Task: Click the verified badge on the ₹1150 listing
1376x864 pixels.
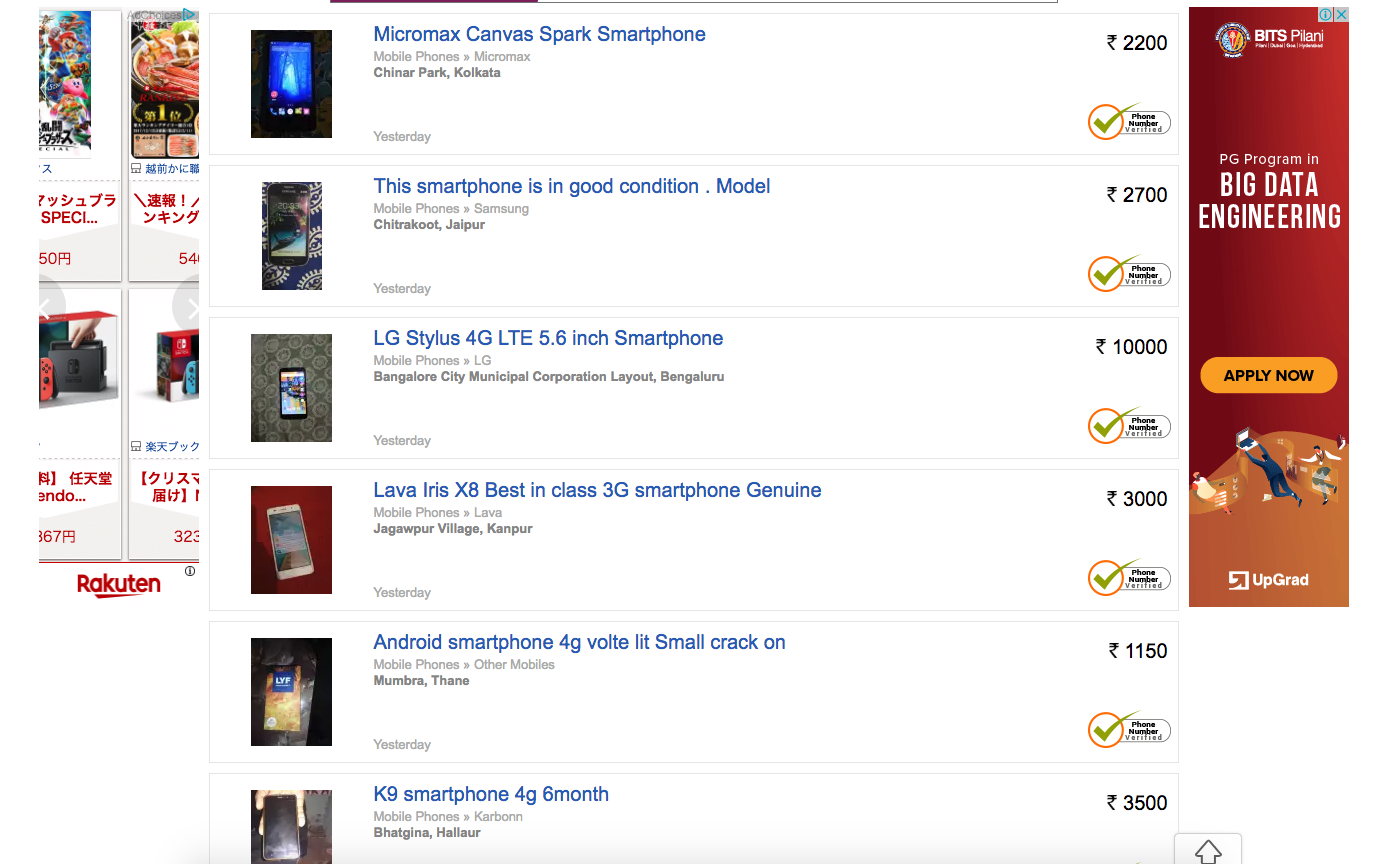Action: pyautogui.click(x=1129, y=730)
